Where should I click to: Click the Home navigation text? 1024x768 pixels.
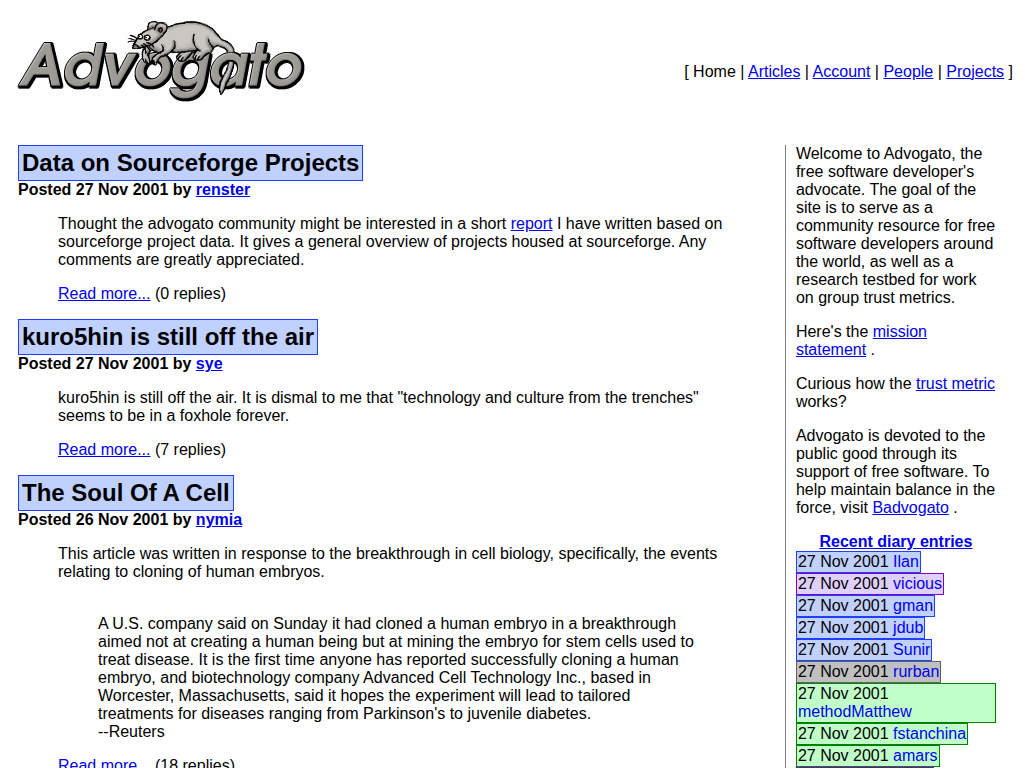pos(714,71)
